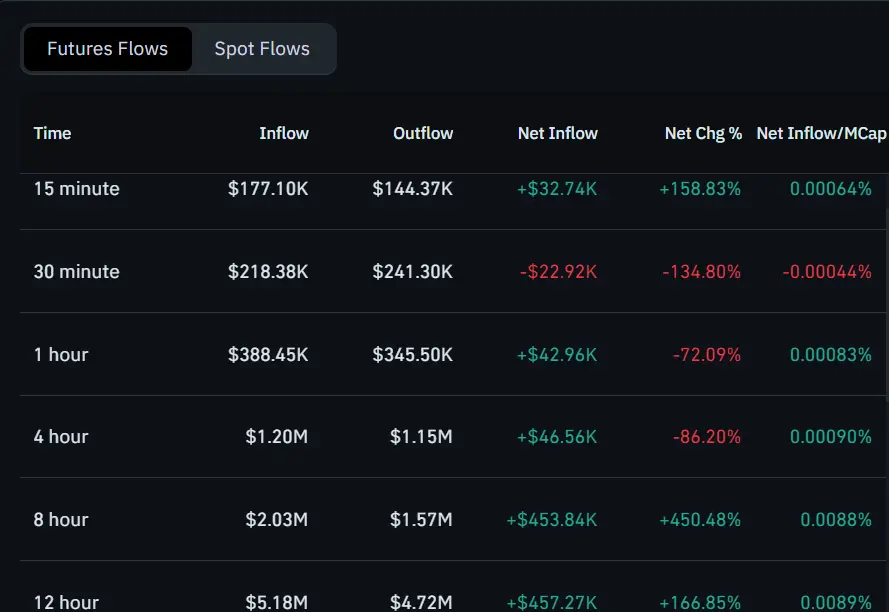Select the 15 minute row label
The image size is (889, 612).
pos(76,188)
